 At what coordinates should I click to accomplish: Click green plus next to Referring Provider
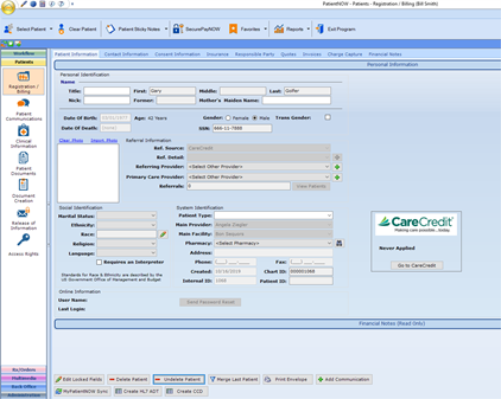(337, 167)
